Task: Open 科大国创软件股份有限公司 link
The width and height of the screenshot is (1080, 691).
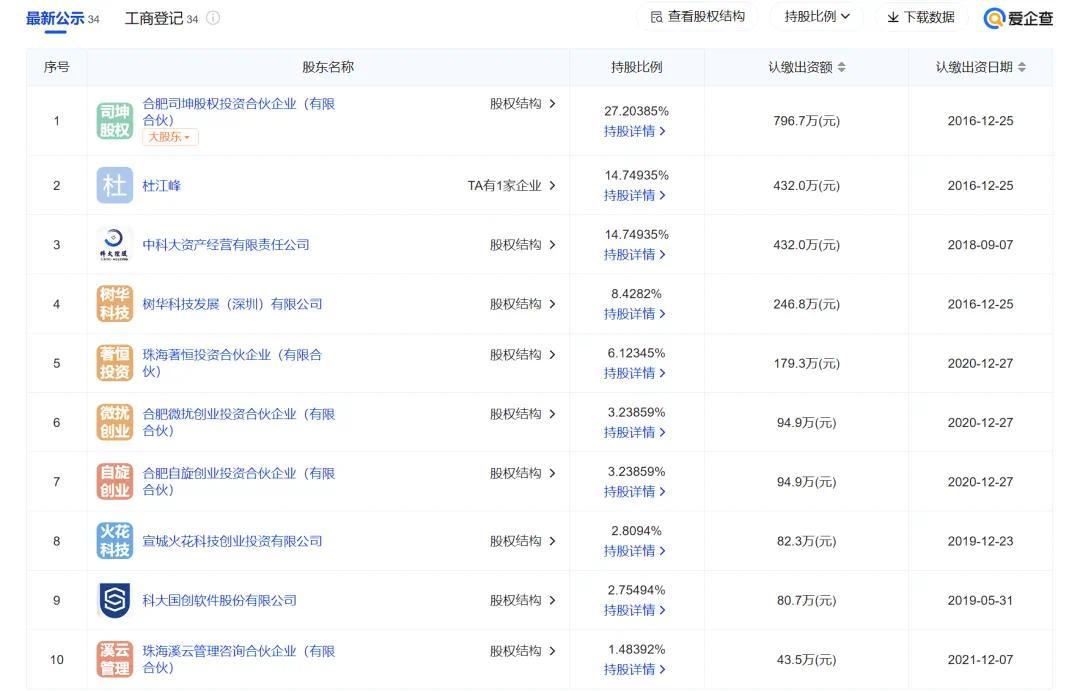Action: point(219,600)
